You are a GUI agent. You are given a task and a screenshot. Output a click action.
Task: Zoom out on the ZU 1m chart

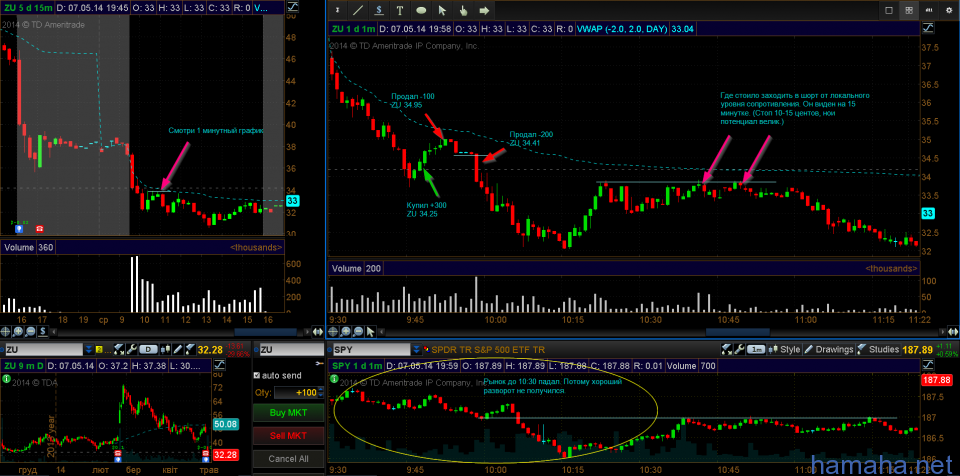pos(358,331)
